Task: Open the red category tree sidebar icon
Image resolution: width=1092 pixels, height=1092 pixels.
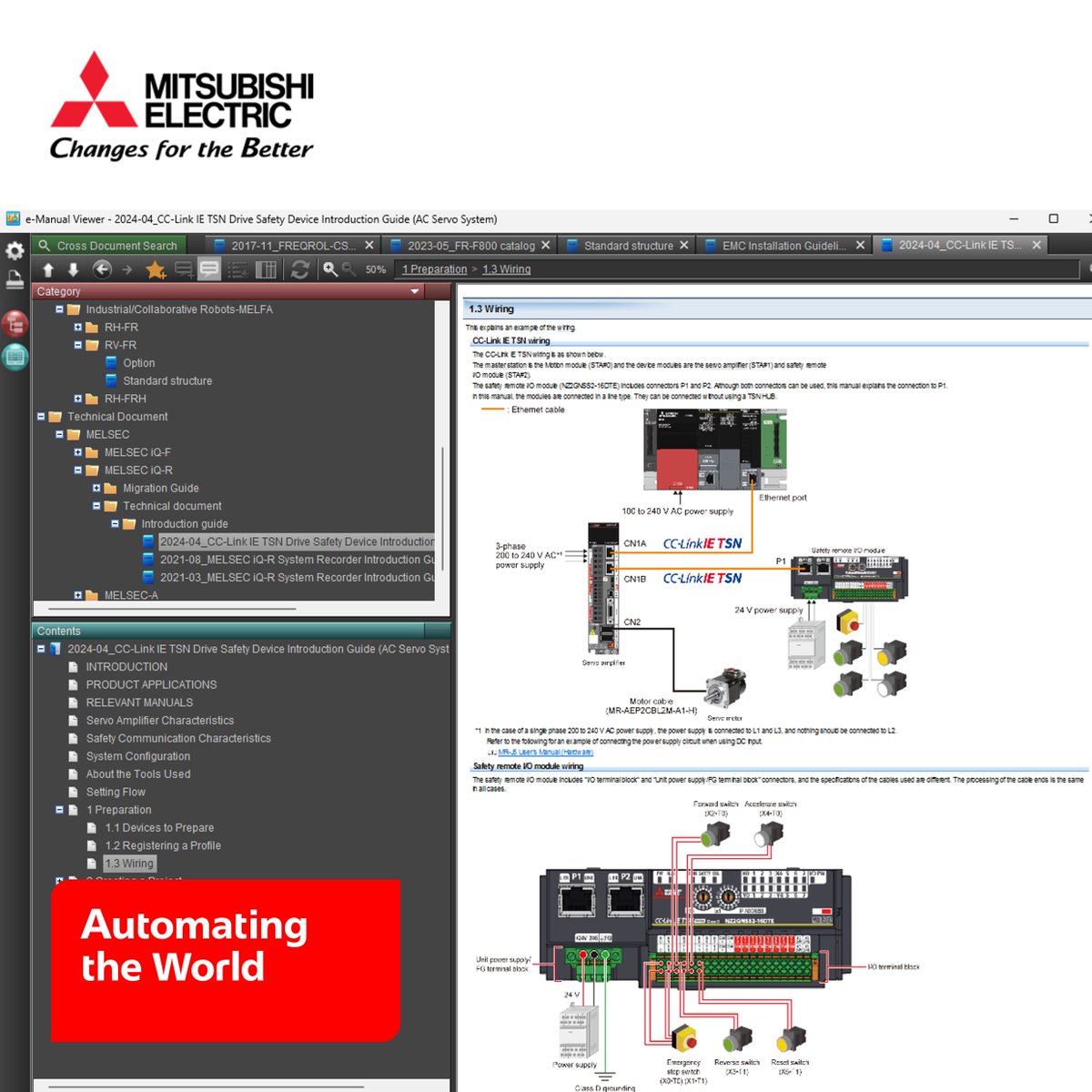Action: tap(15, 323)
